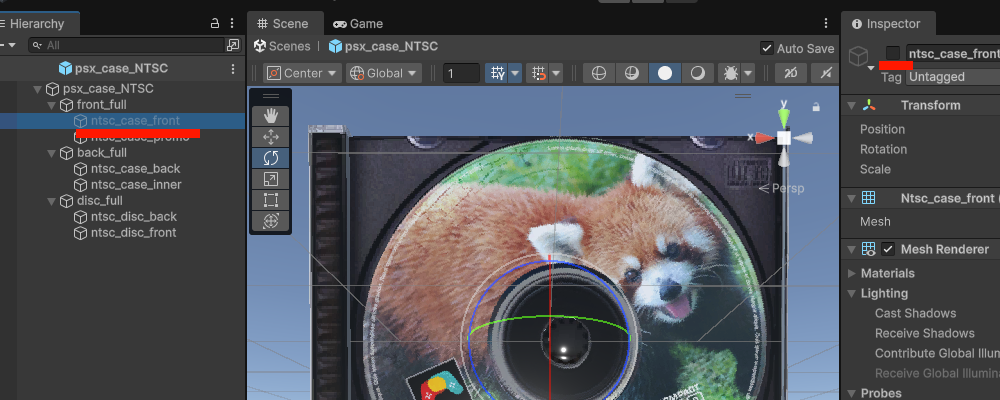Select the Move tool

click(271, 137)
